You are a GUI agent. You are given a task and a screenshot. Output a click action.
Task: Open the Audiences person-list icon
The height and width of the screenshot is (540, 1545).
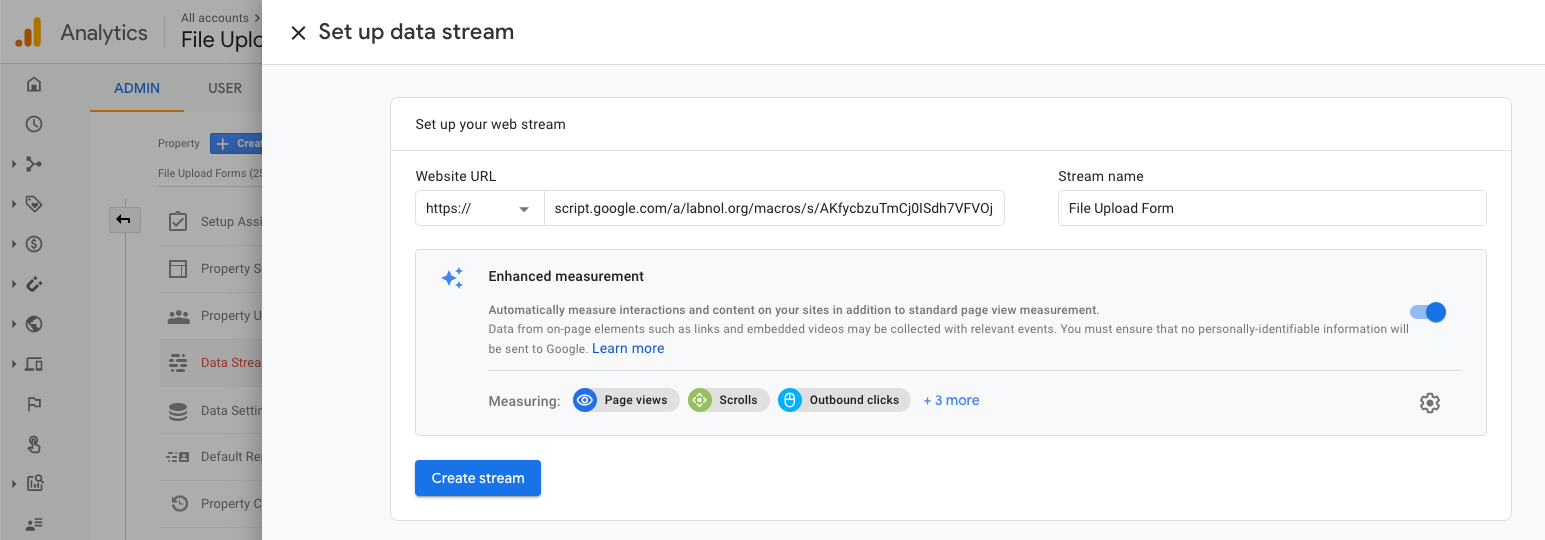click(34, 523)
